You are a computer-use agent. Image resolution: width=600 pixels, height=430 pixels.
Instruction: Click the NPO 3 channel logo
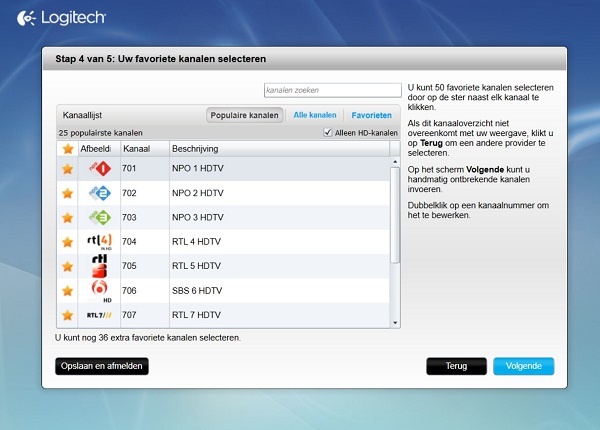pos(100,217)
